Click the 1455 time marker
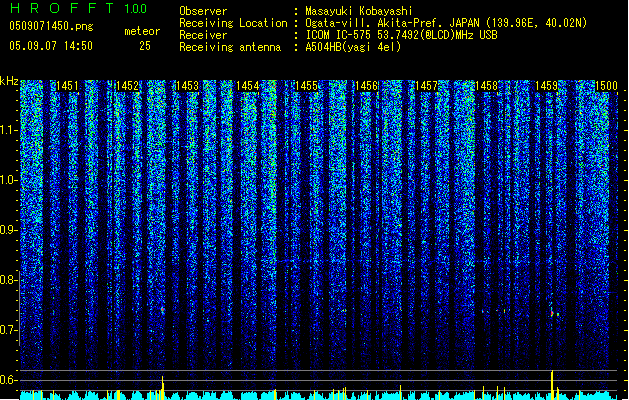Image resolution: width=629 pixels, height=400 pixels. [306, 86]
